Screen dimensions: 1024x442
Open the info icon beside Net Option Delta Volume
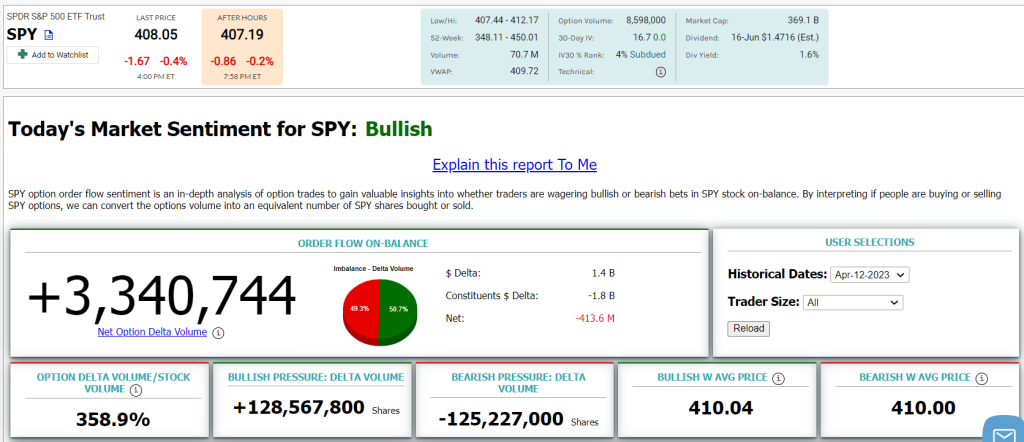(219, 333)
